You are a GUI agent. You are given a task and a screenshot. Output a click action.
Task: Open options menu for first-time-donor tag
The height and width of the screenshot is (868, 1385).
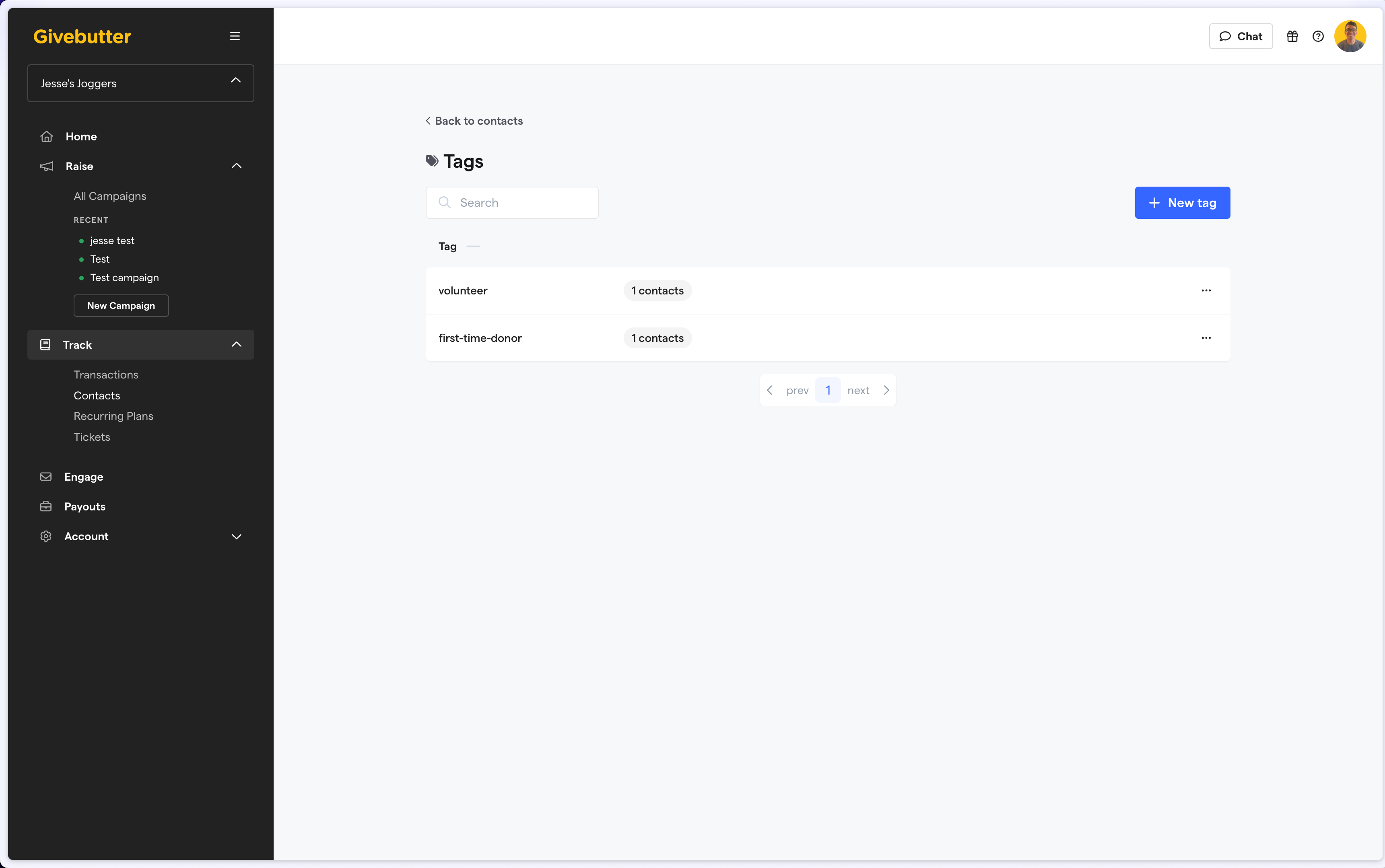click(1206, 337)
